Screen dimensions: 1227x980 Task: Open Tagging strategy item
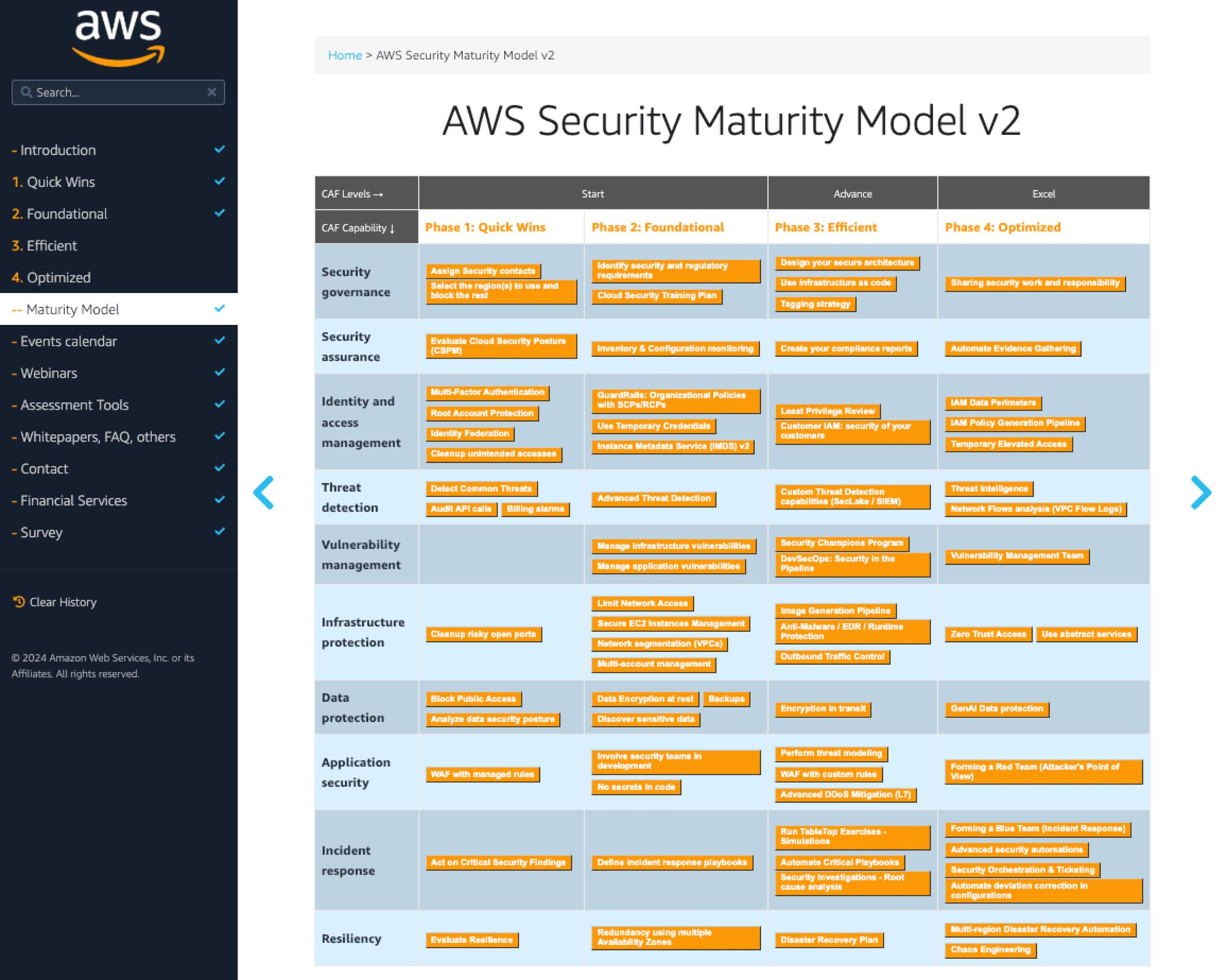(815, 304)
